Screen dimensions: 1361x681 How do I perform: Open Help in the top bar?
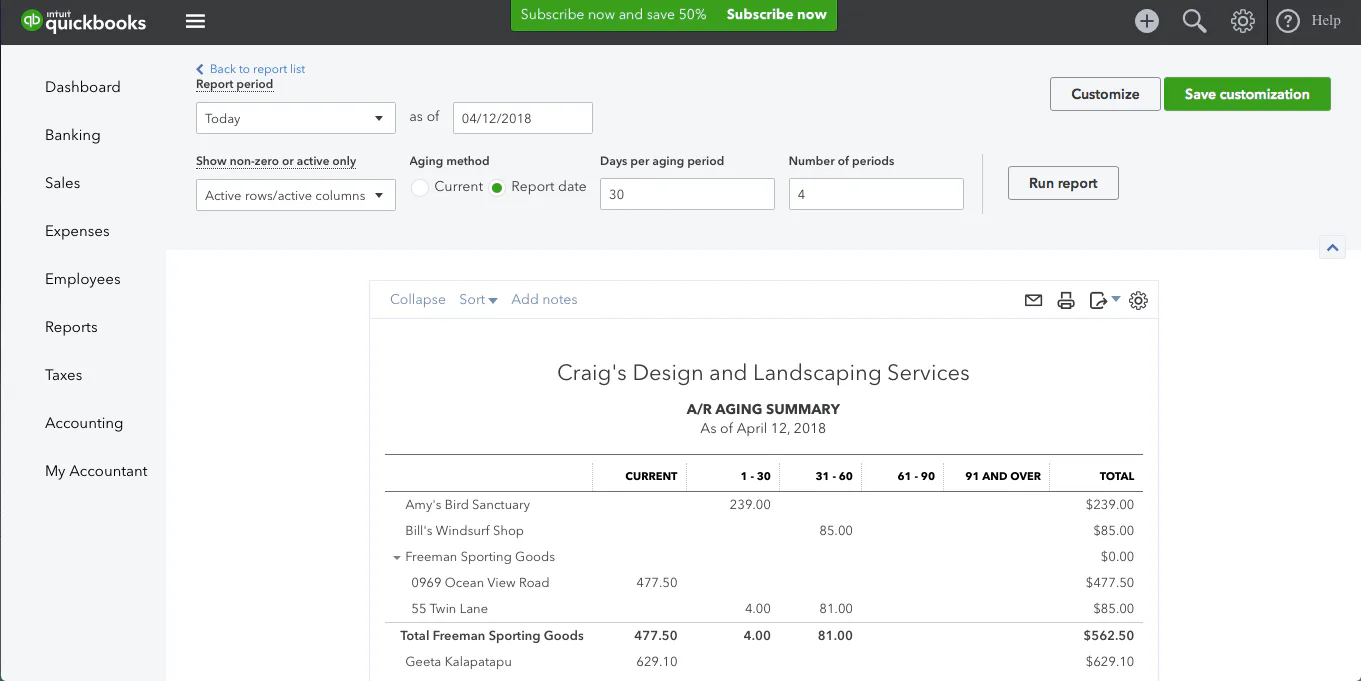tap(1308, 21)
